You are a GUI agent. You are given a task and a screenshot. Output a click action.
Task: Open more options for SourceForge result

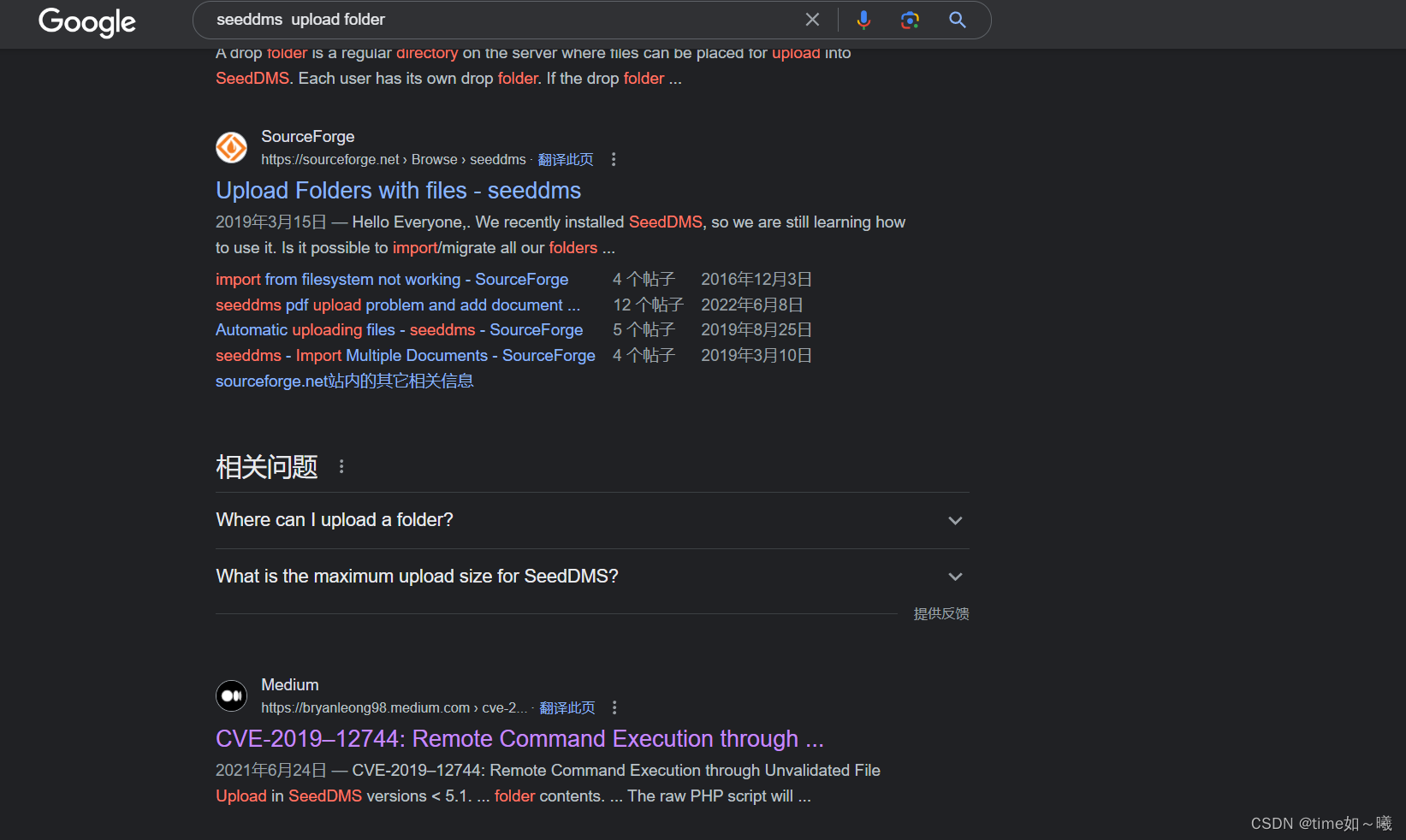[x=614, y=159]
